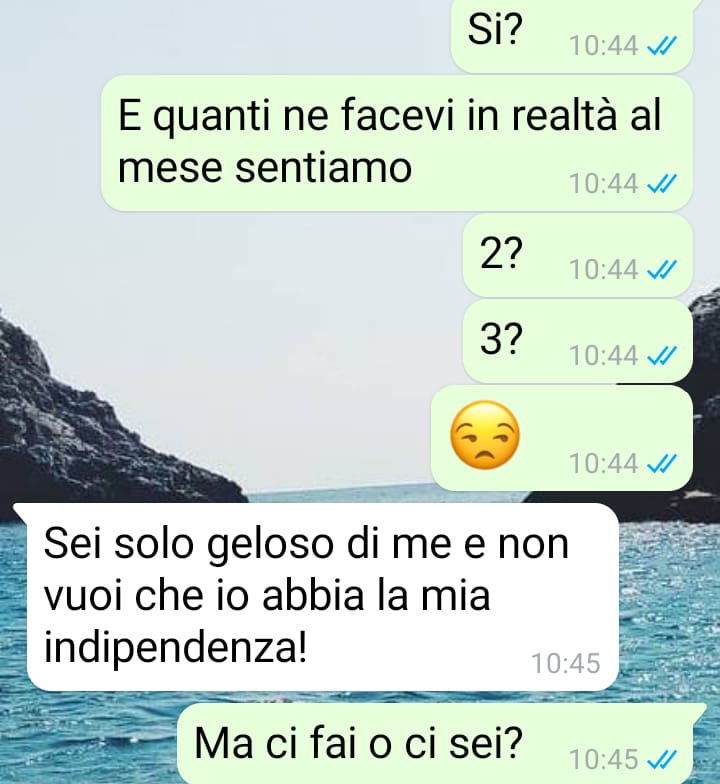Screen dimensions: 720x784
Task: Tap the blue double check beside '2?'
Action: click(662, 270)
